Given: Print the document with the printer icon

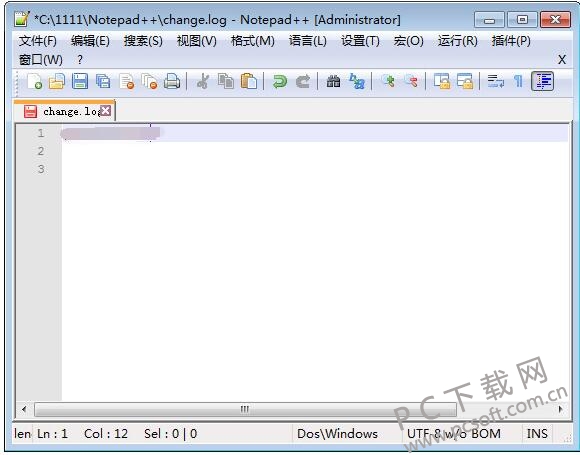Looking at the screenshot, I should 172,81.
